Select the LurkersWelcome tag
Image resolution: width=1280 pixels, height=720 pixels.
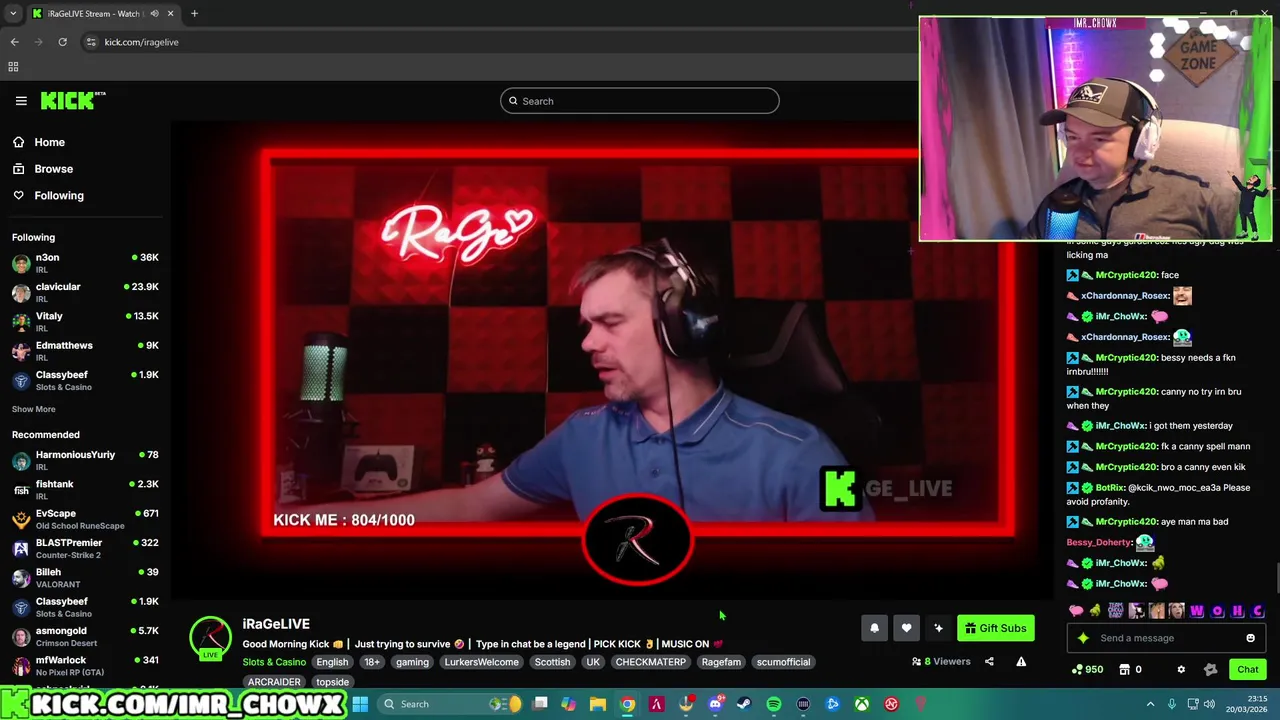pyautogui.click(x=482, y=662)
